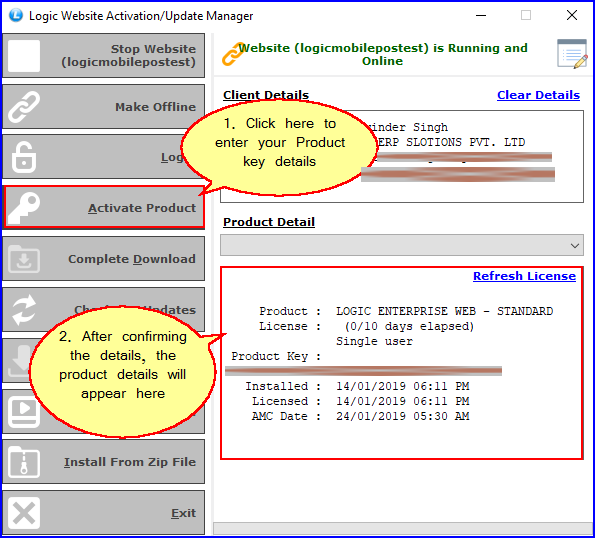Click the zip folder icon

click(x=24, y=462)
